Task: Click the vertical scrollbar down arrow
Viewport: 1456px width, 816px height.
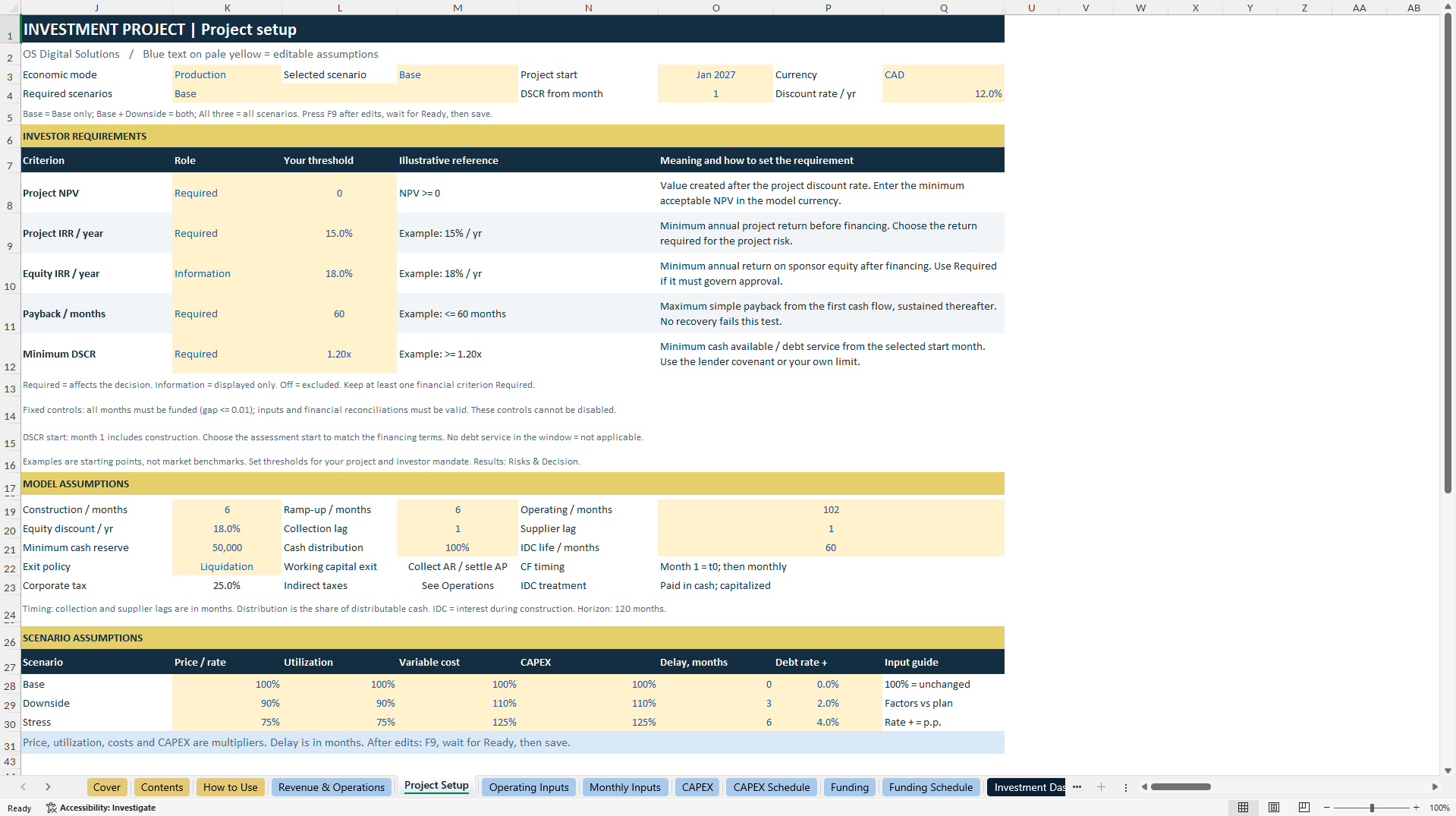Action: point(1448,770)
